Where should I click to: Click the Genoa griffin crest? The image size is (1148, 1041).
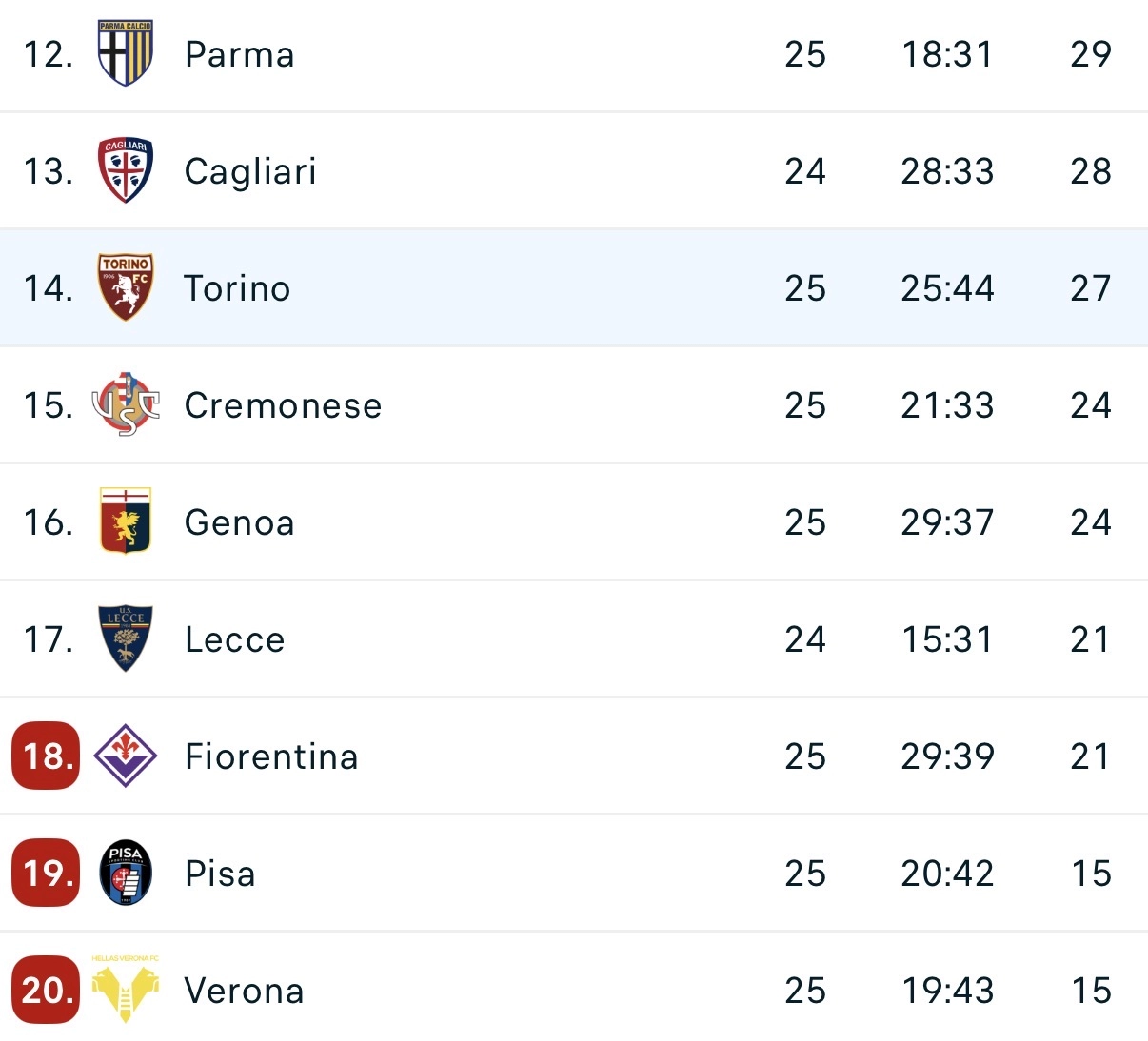coord(126,521)
